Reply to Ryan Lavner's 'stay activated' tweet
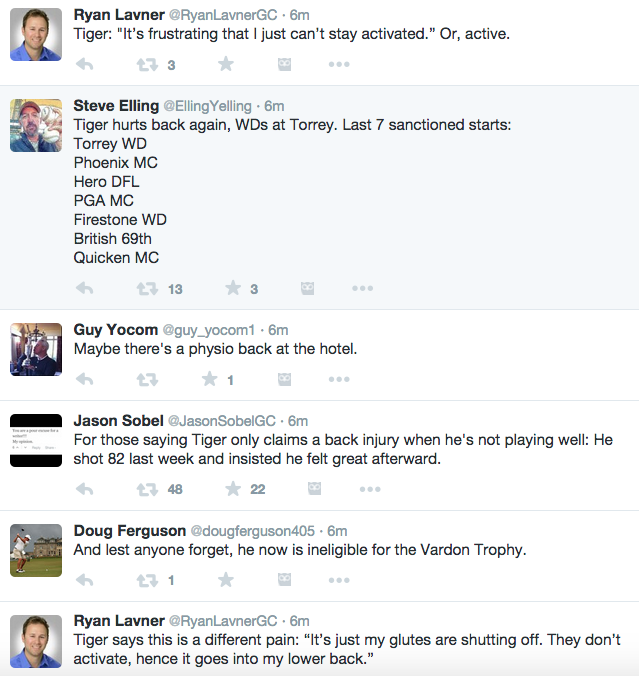This screenshot has height=676, width=639. pos(85,64)
